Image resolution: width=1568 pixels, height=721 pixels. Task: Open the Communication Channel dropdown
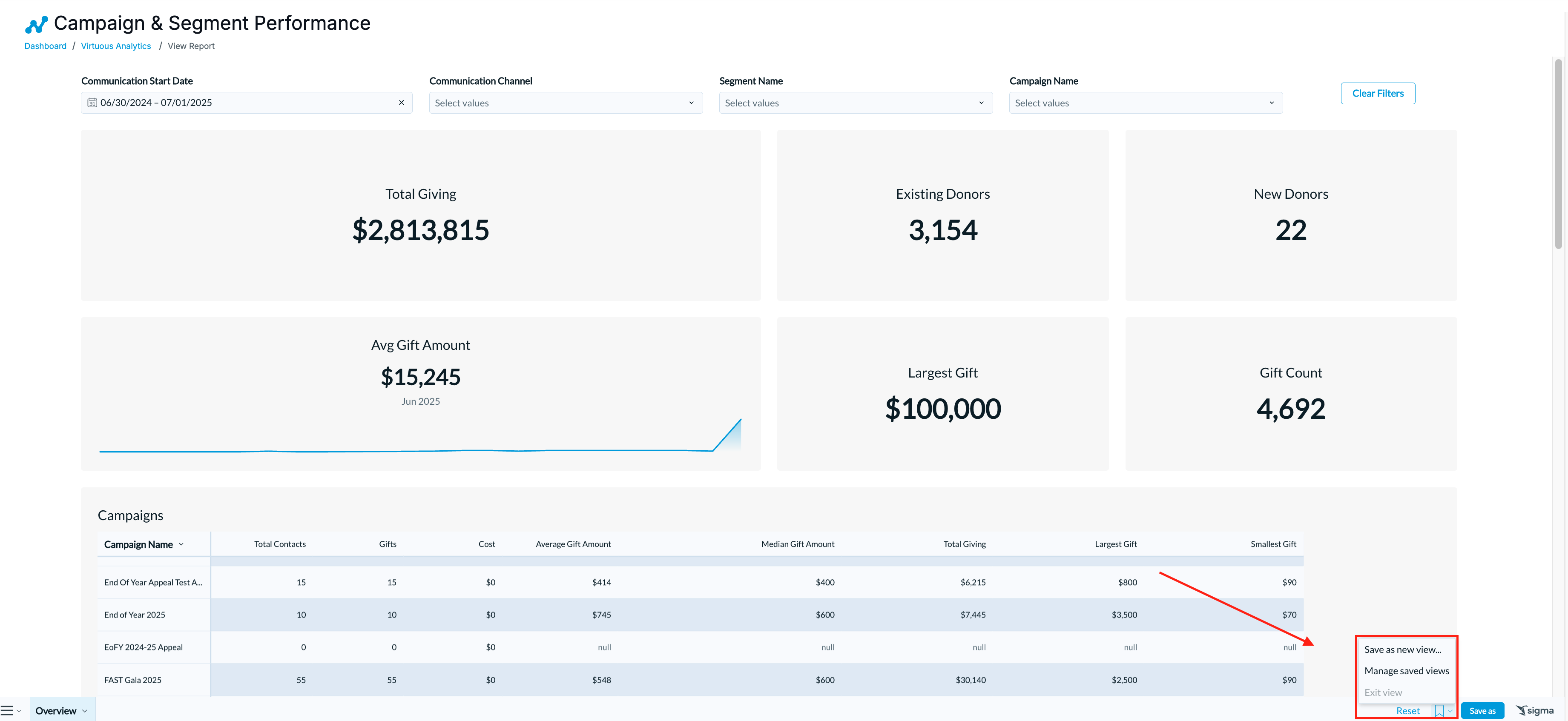click(x=566, y=103)
